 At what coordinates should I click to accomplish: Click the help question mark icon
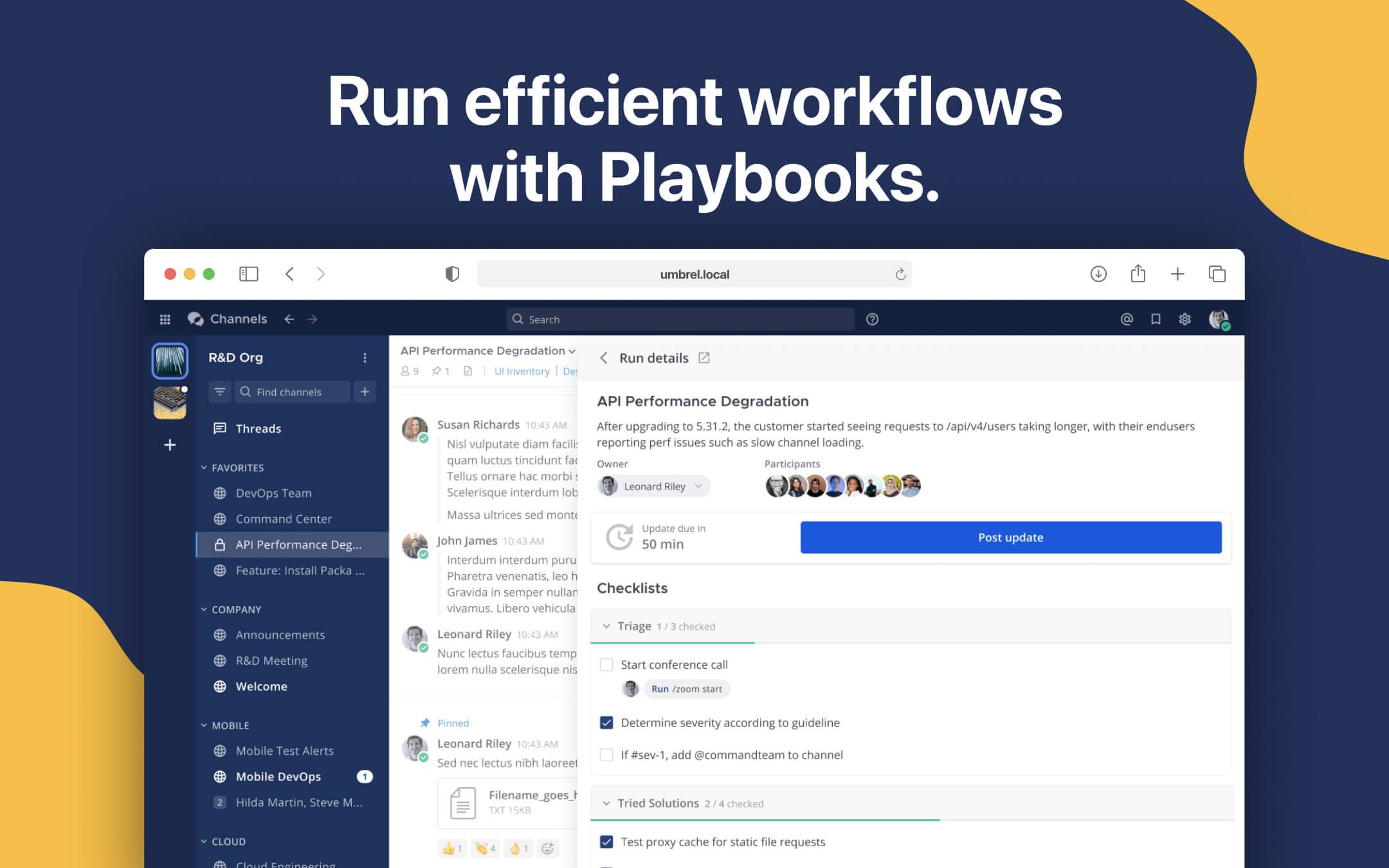[x=872, y=319]
